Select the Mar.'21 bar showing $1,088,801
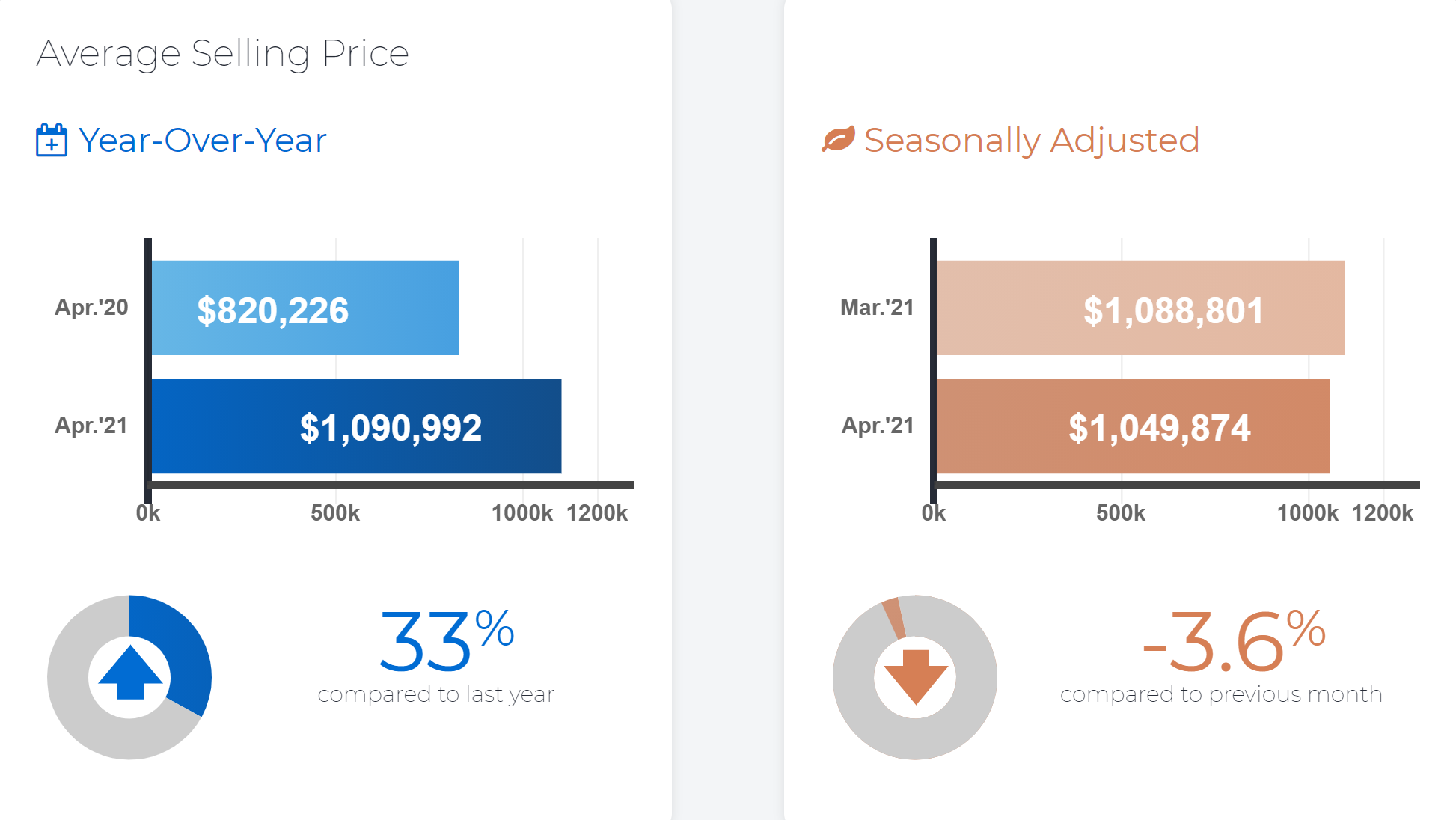 [1140, 308]
